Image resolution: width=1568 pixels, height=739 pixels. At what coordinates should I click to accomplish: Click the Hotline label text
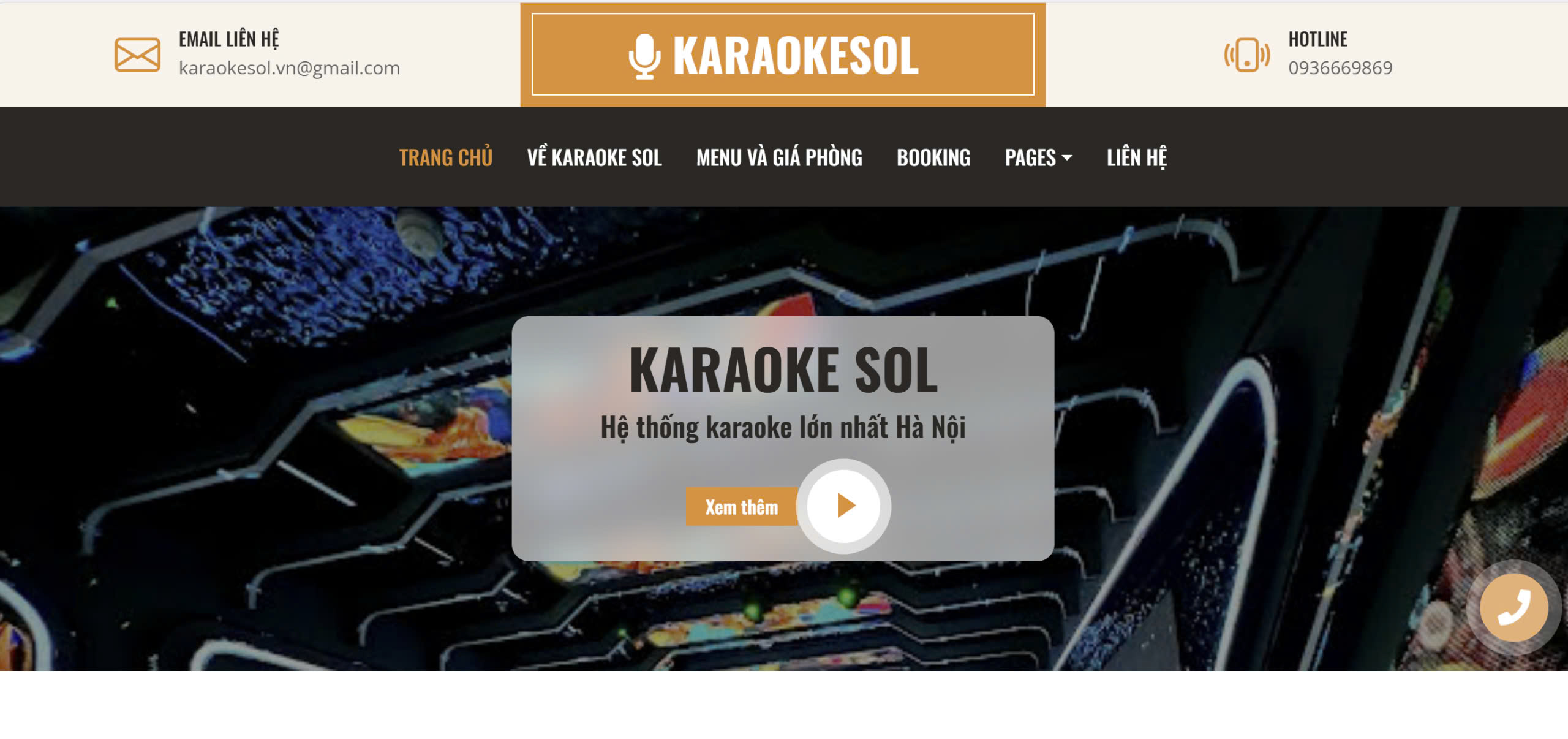tap(1317, 39)
